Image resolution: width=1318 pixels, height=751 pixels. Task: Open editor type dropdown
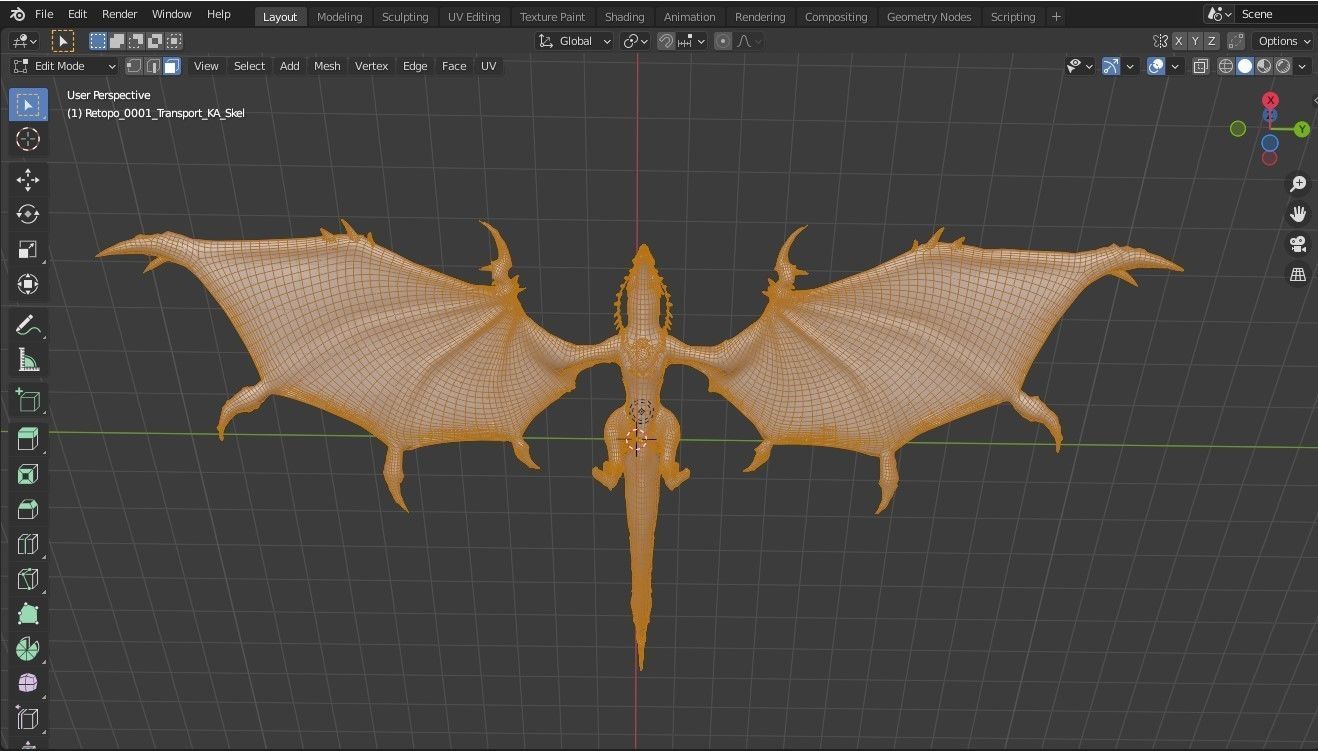(25, 41)
